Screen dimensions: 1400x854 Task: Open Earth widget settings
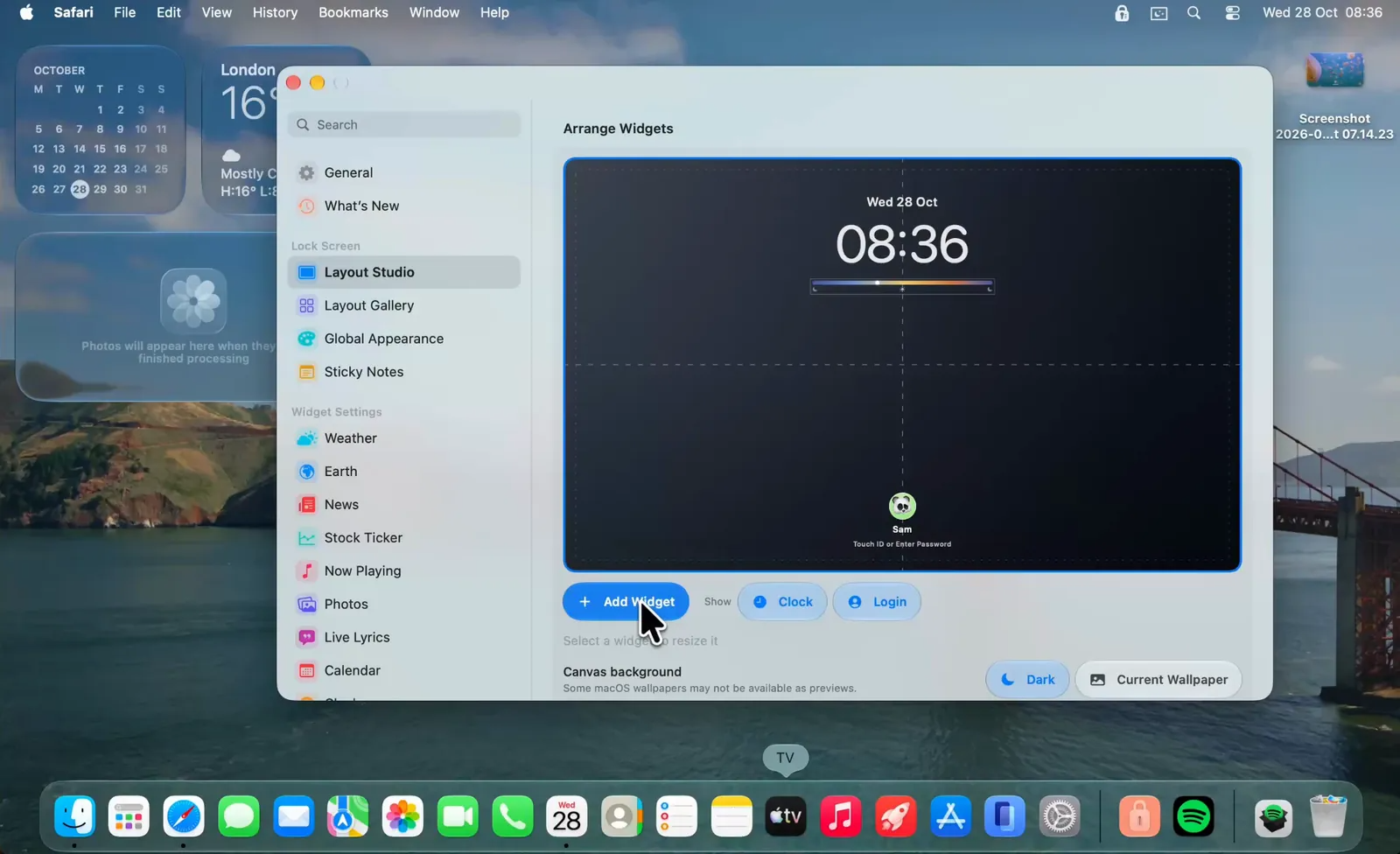coord(403,472)
